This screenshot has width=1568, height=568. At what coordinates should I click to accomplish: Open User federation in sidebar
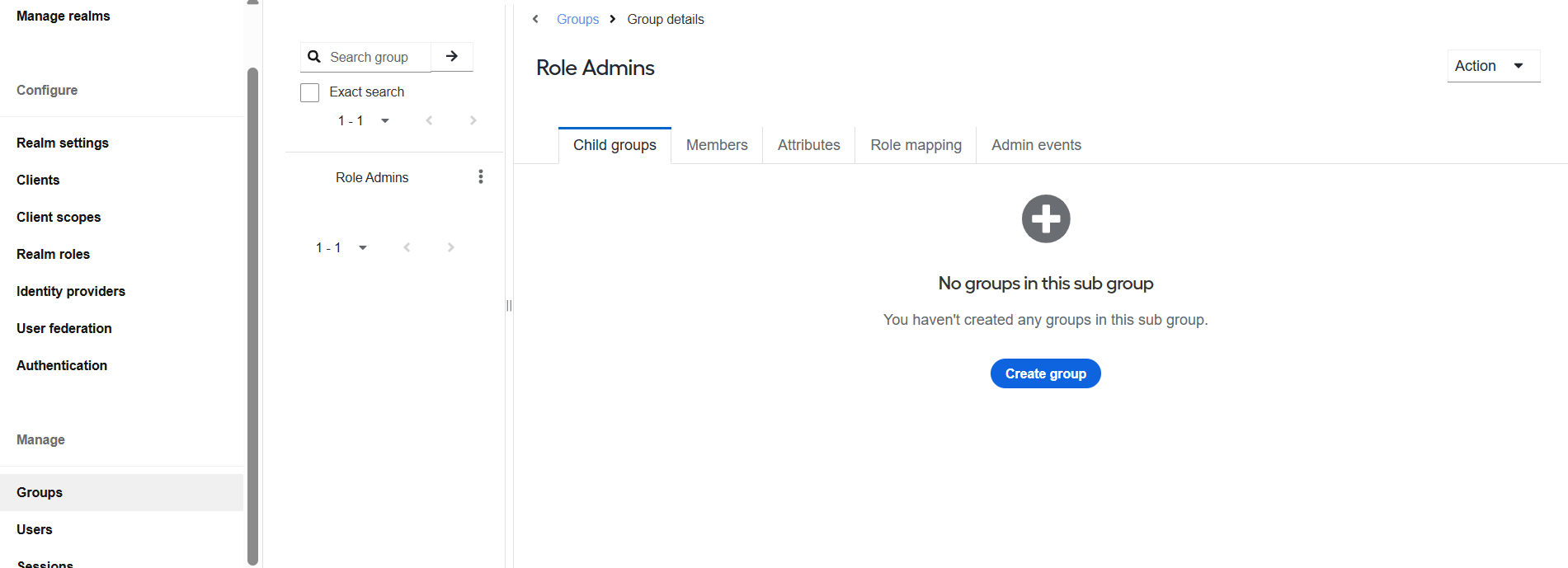click(x=64, y=328)
